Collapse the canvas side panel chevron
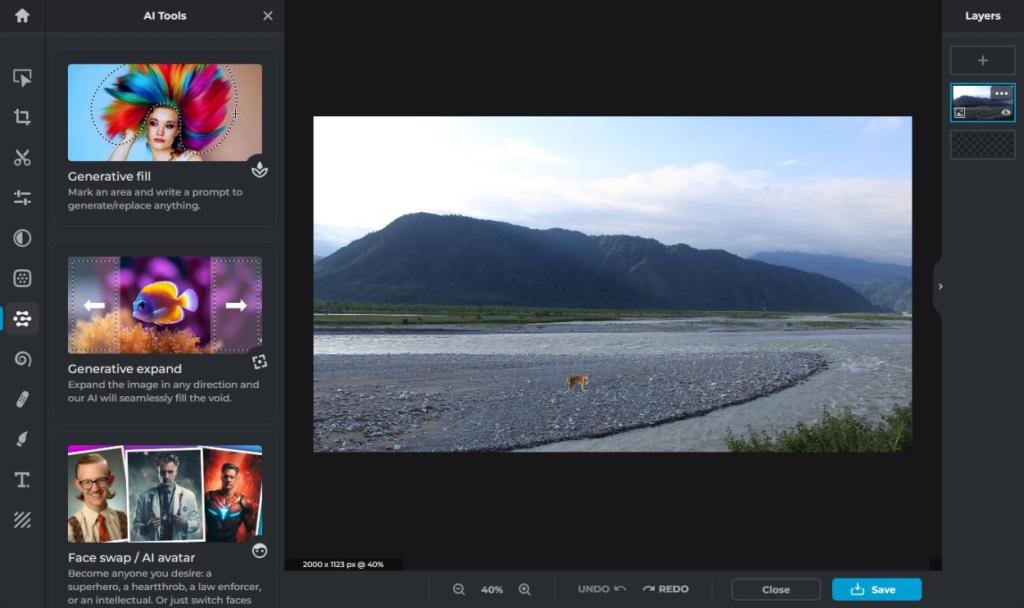The width and height of the screenshot is (1024, 608). point(939,286)
